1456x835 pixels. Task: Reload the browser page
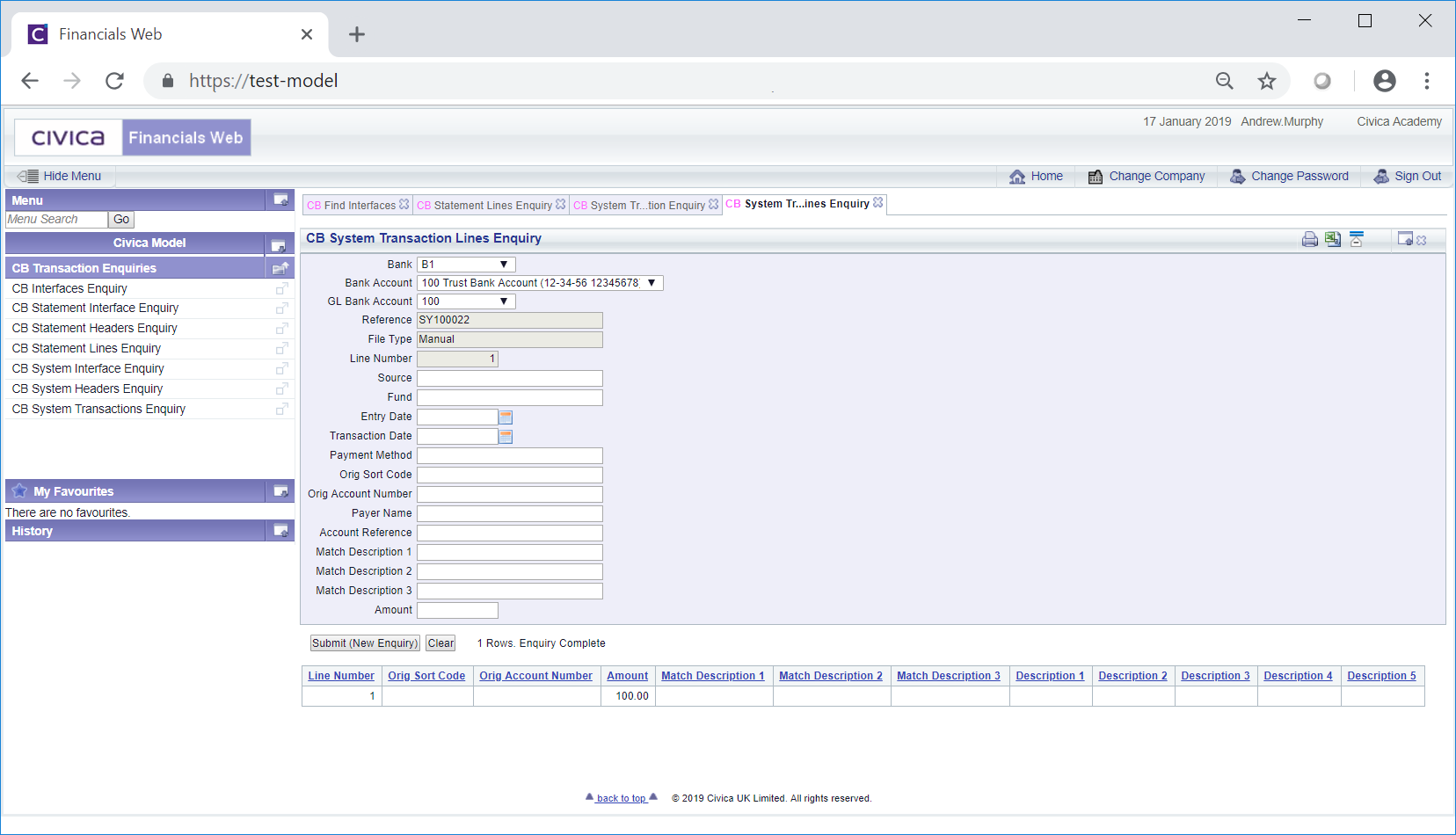pos(114,81)
